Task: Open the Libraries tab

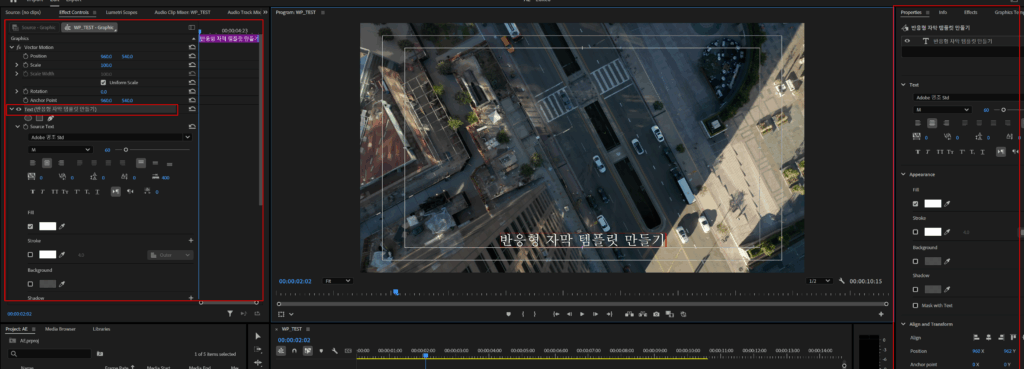Action: 101,329
